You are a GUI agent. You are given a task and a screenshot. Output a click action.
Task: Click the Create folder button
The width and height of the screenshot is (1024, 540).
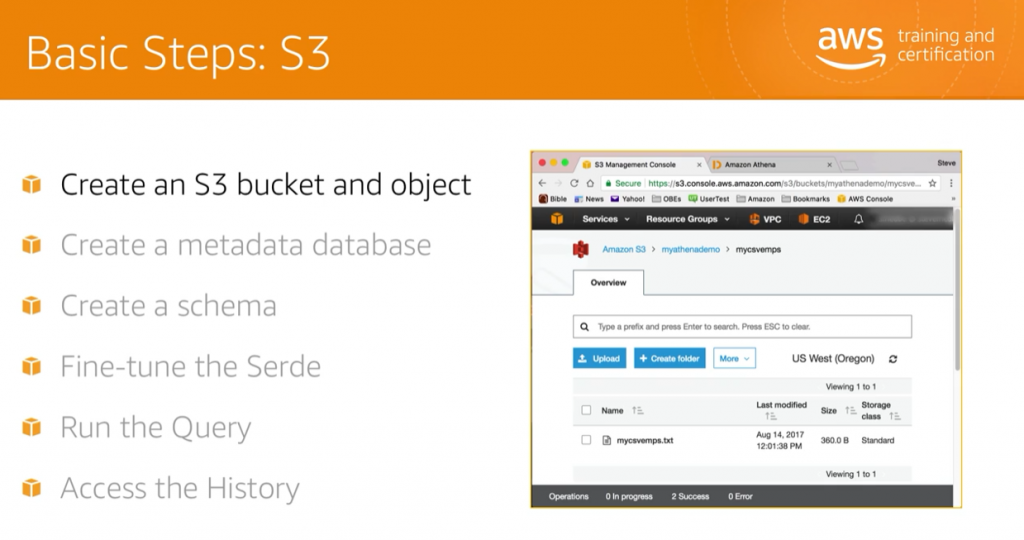click(669, 358)
